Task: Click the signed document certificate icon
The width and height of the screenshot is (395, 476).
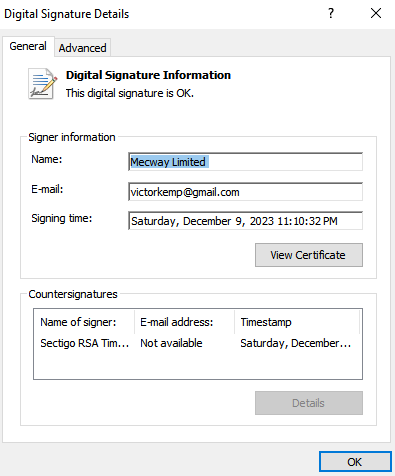Action: [42, 83]
